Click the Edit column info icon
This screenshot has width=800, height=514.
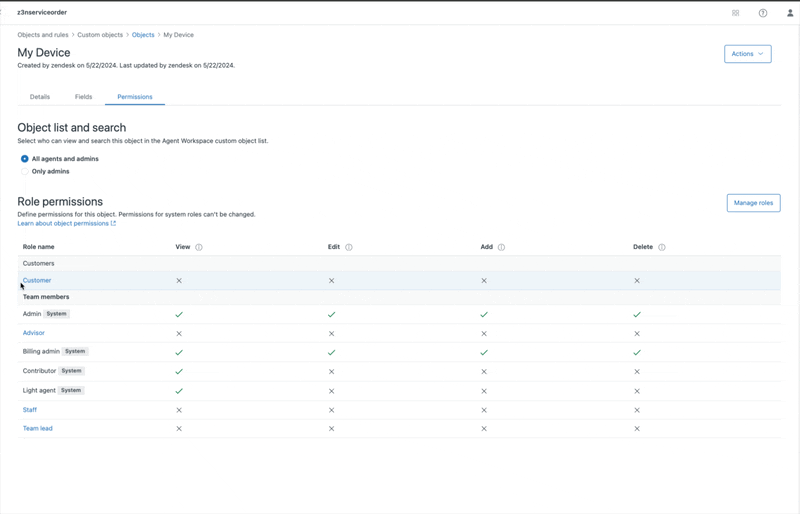[x=349, y=247]
